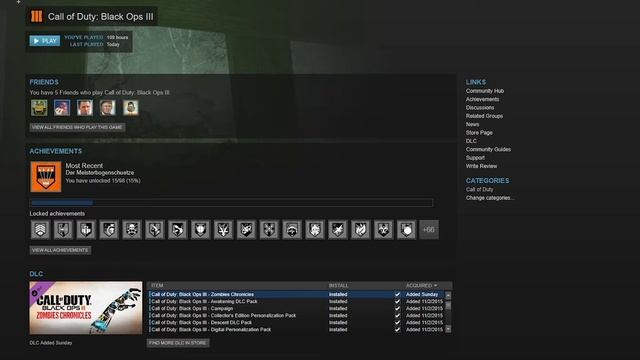
Task: Click the DLC list scrollbar thumb
Action: point(448,305)
